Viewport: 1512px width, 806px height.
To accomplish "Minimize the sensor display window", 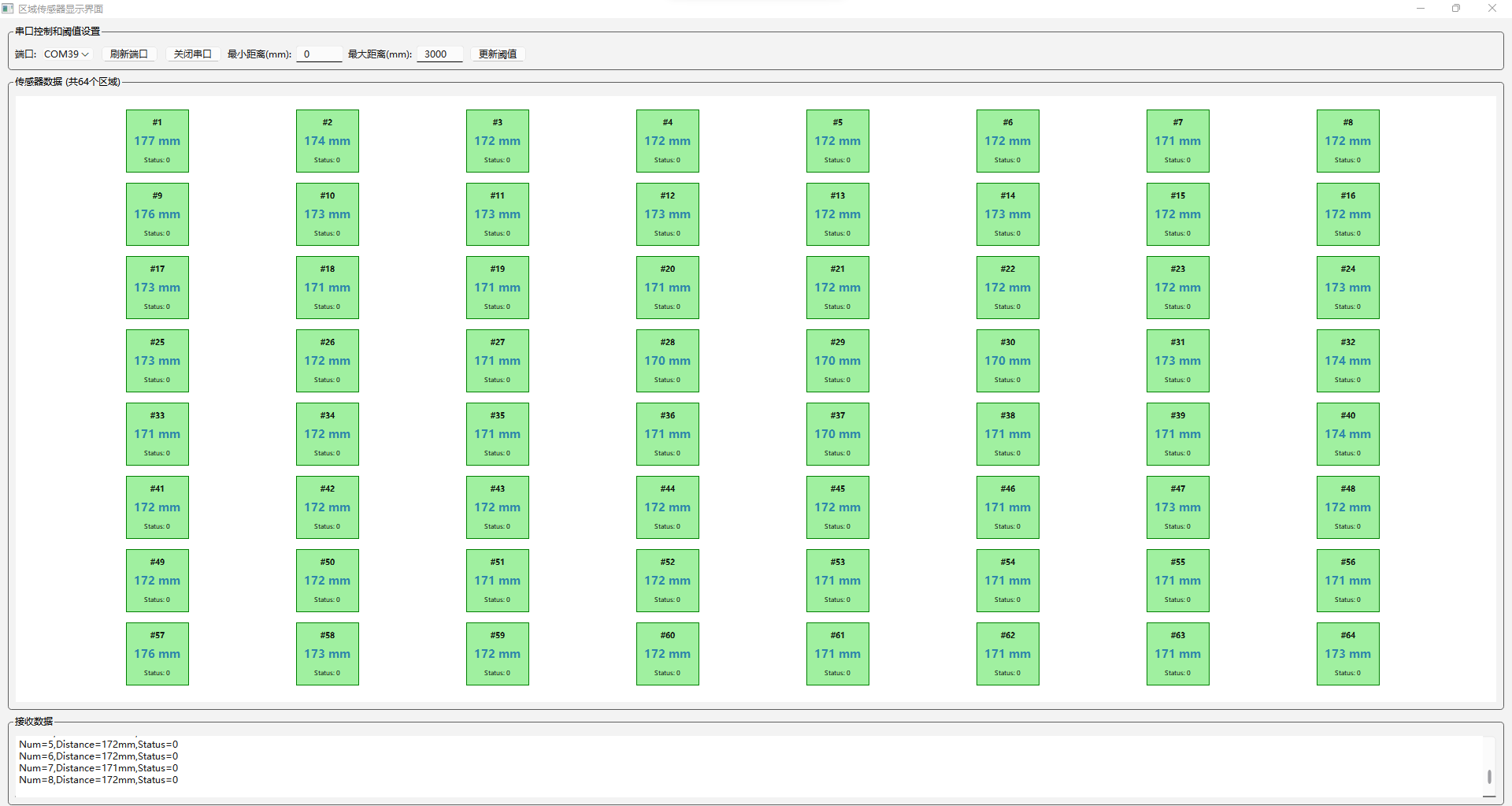I will (1421, 9).
